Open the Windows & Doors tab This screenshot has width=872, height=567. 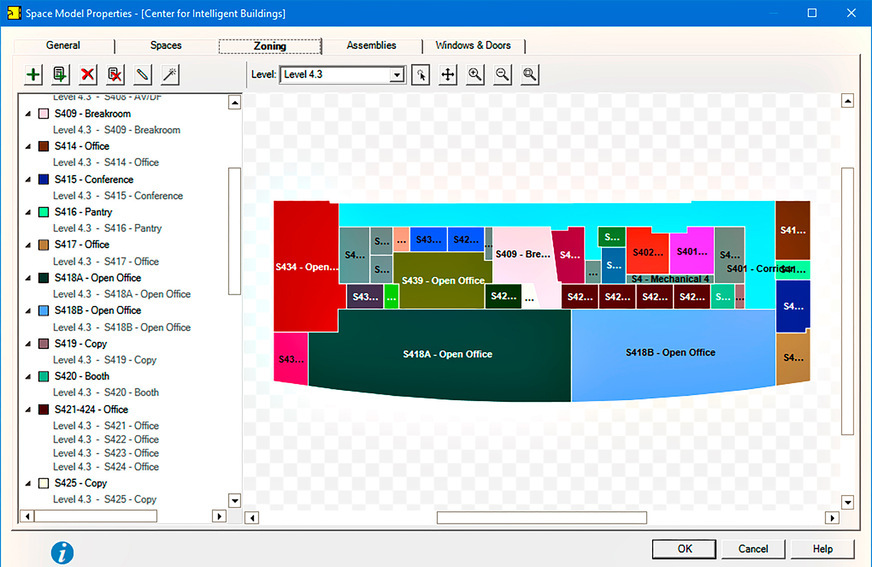474,46
